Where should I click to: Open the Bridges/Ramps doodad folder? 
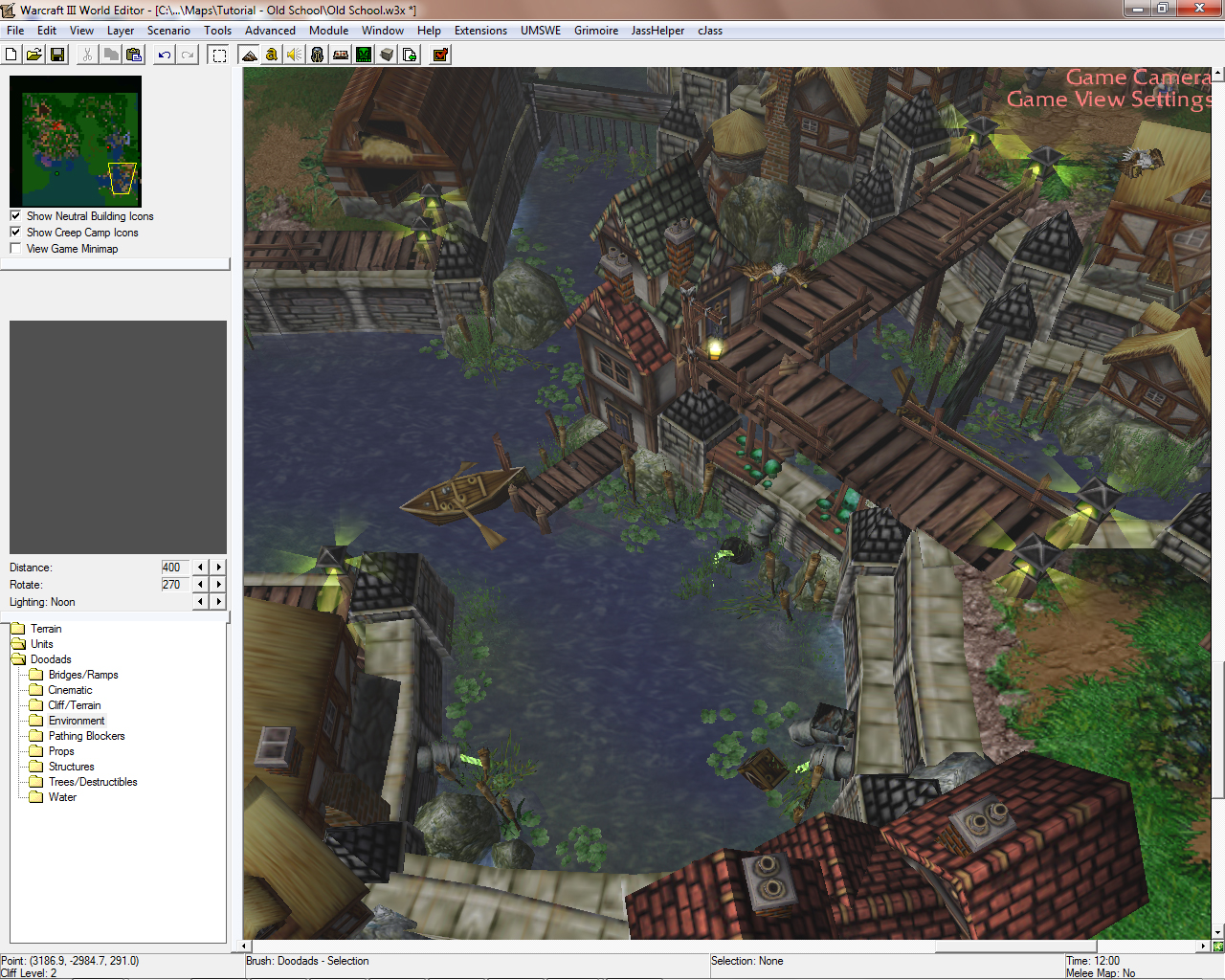pyautogui.click(x=83, y=675)
